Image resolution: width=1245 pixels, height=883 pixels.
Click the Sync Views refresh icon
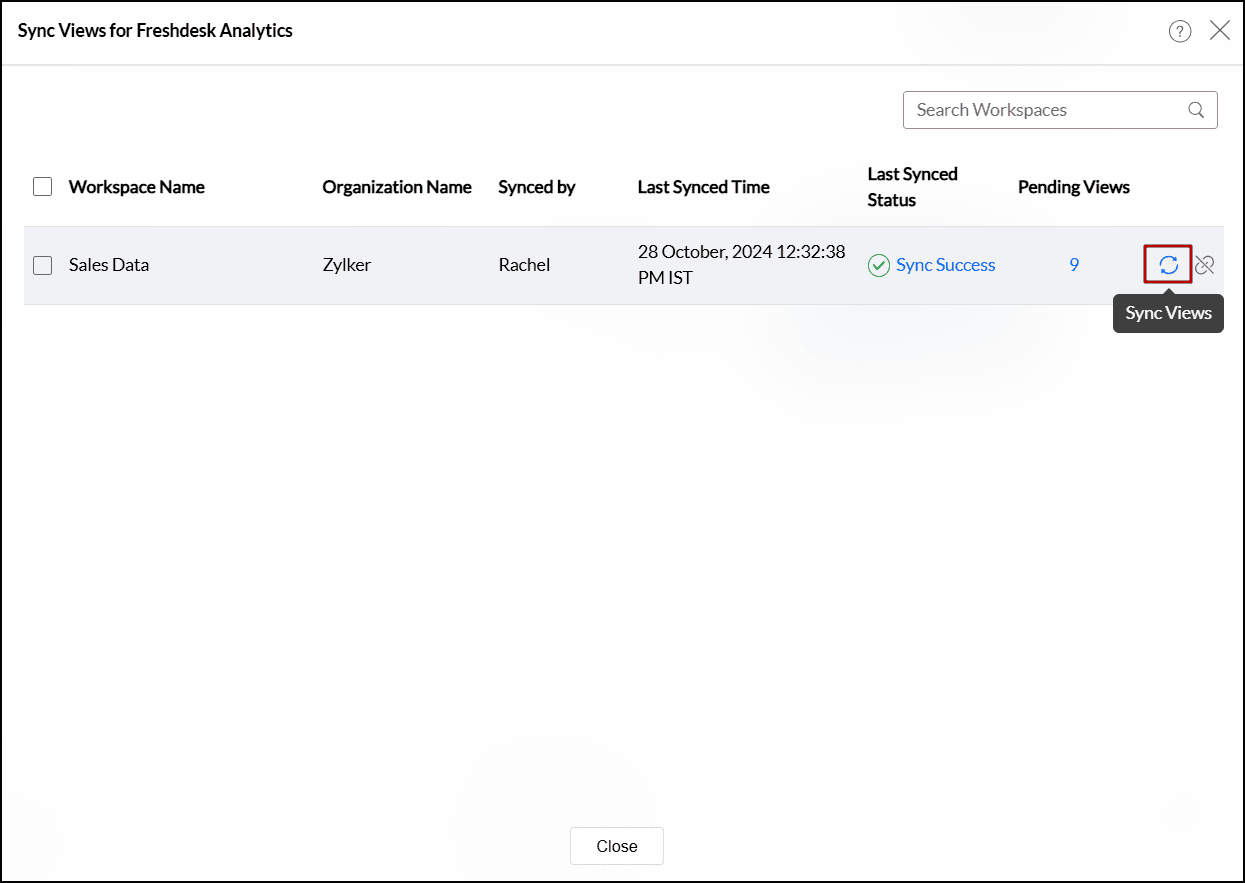pyautogui.click(x=1168, y=265)
